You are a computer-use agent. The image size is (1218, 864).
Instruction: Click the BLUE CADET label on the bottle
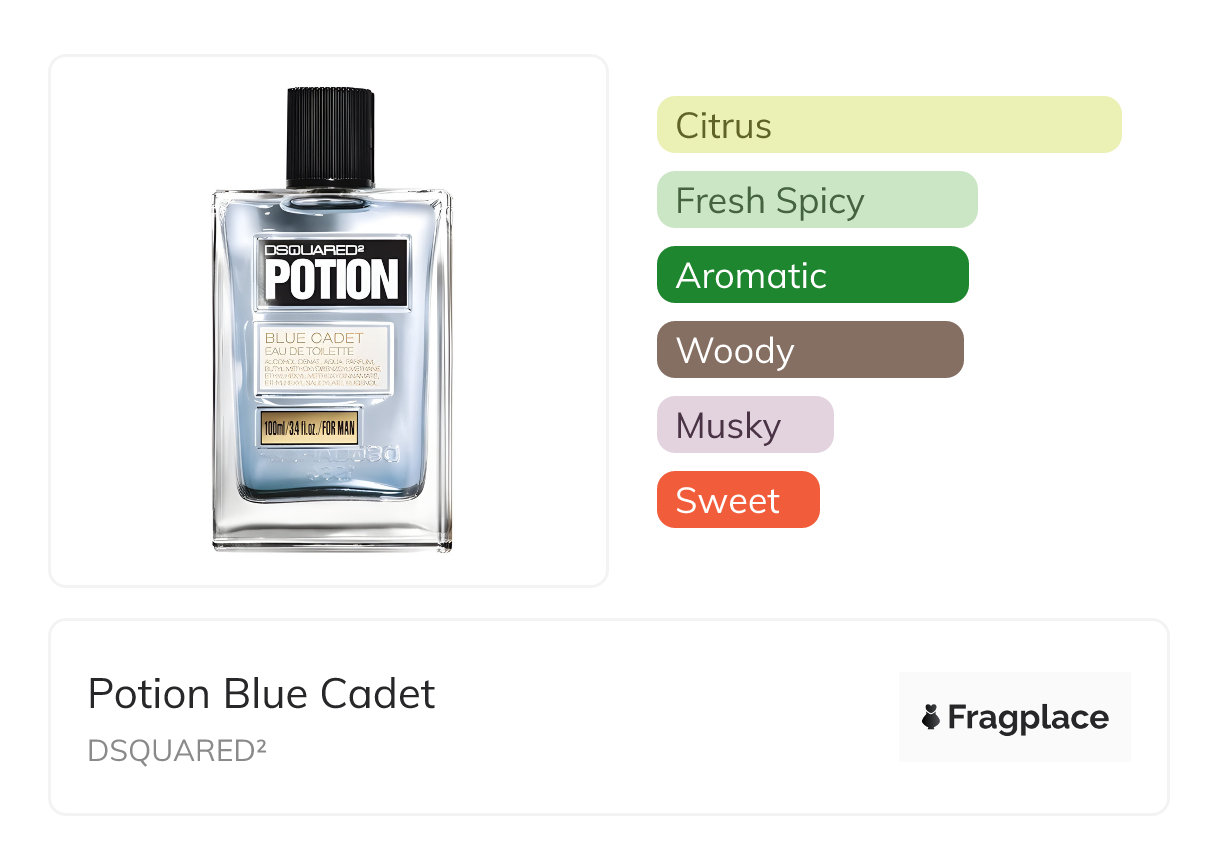click(314, 338)
